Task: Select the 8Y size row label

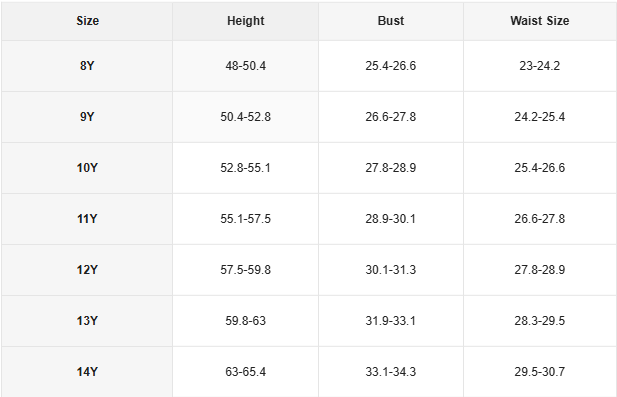Action: point(87,66)
